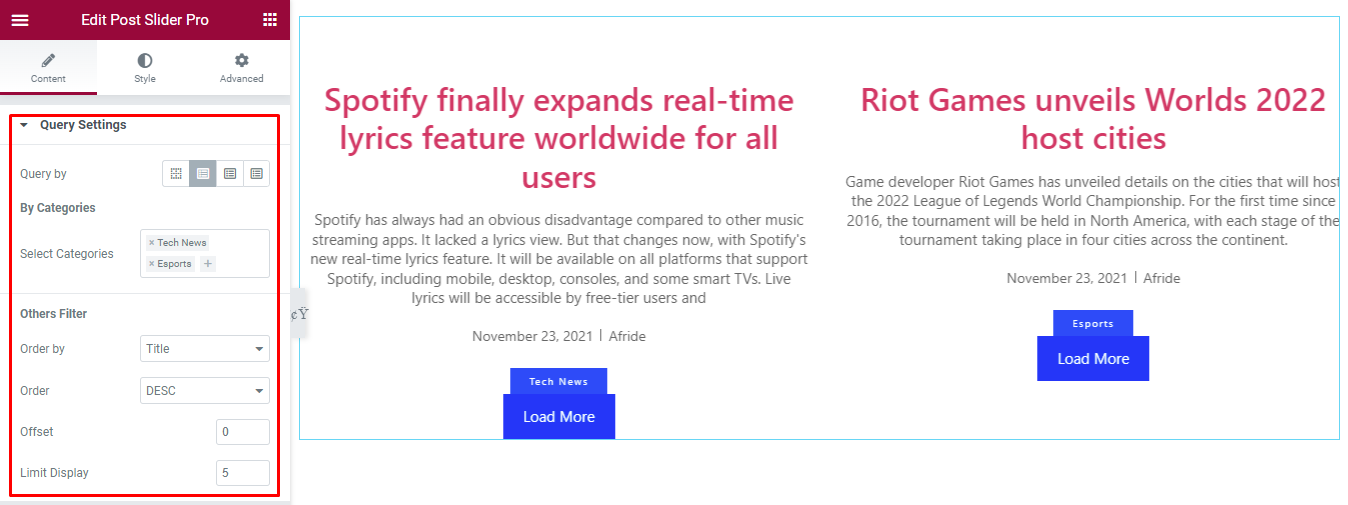Click the Afride author under Riot Games post

pyautogui.click(x=1162, y=279)
